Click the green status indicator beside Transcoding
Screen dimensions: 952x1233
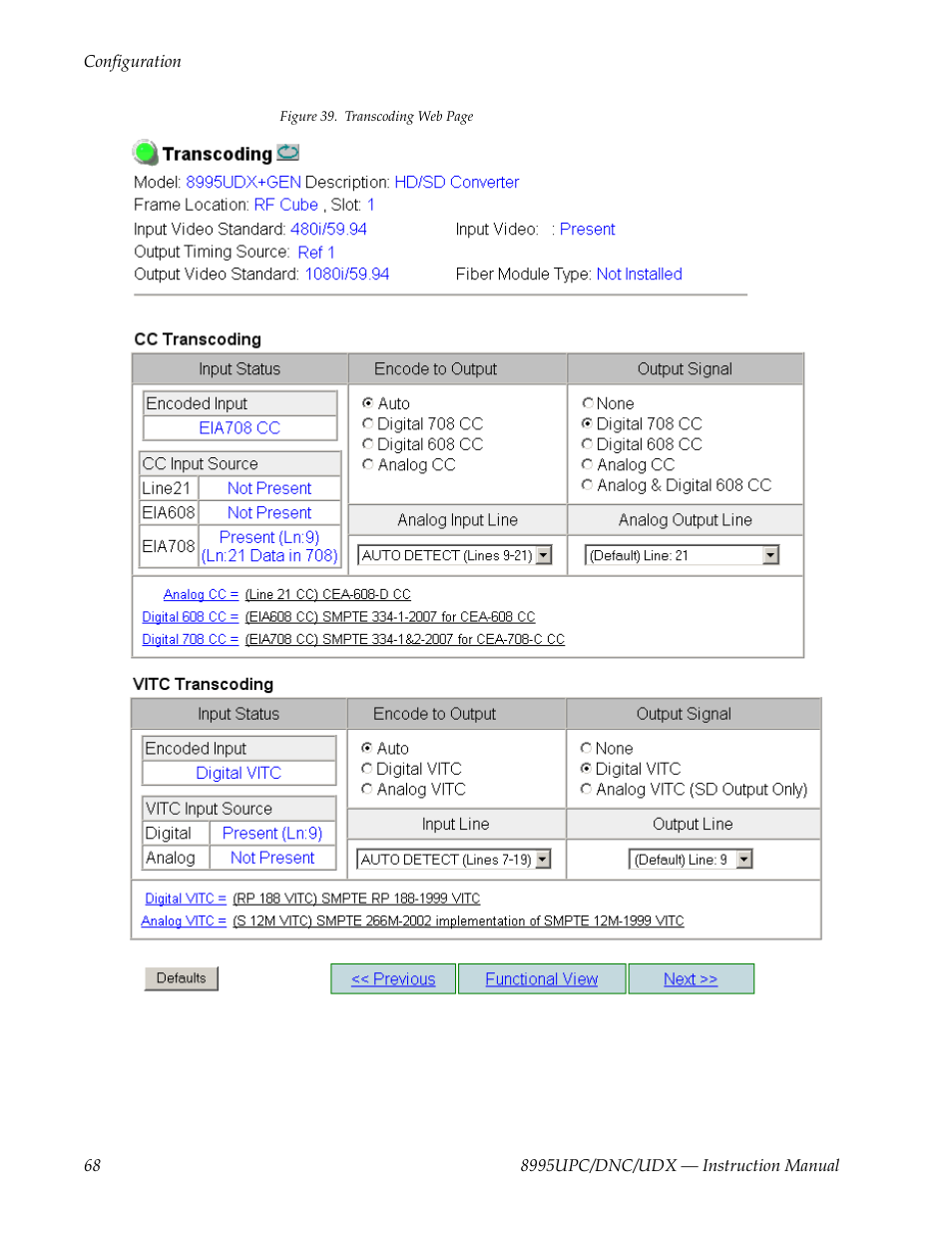pos(146,153)
